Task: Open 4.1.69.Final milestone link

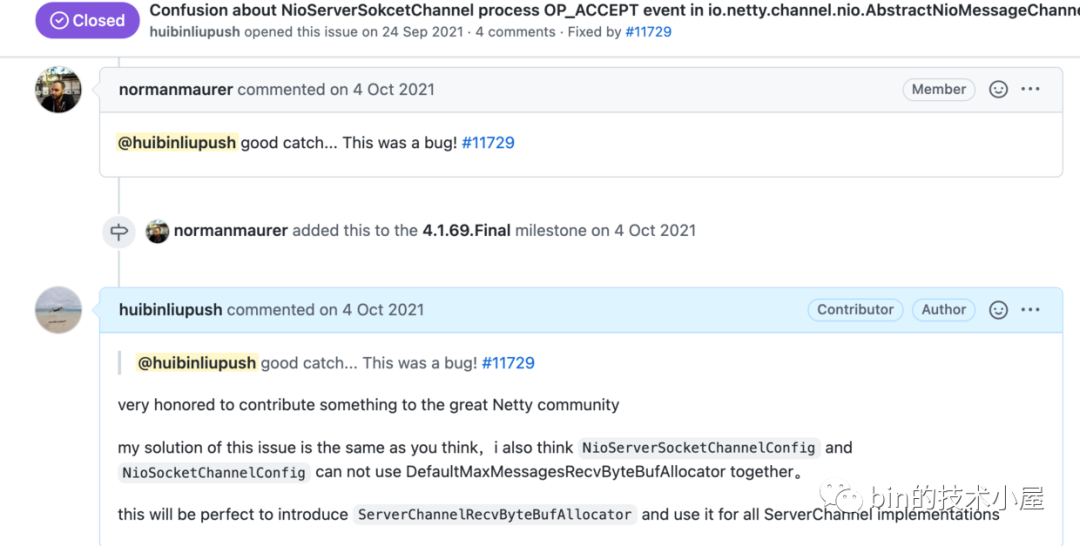Action: [x=466, y=231]
